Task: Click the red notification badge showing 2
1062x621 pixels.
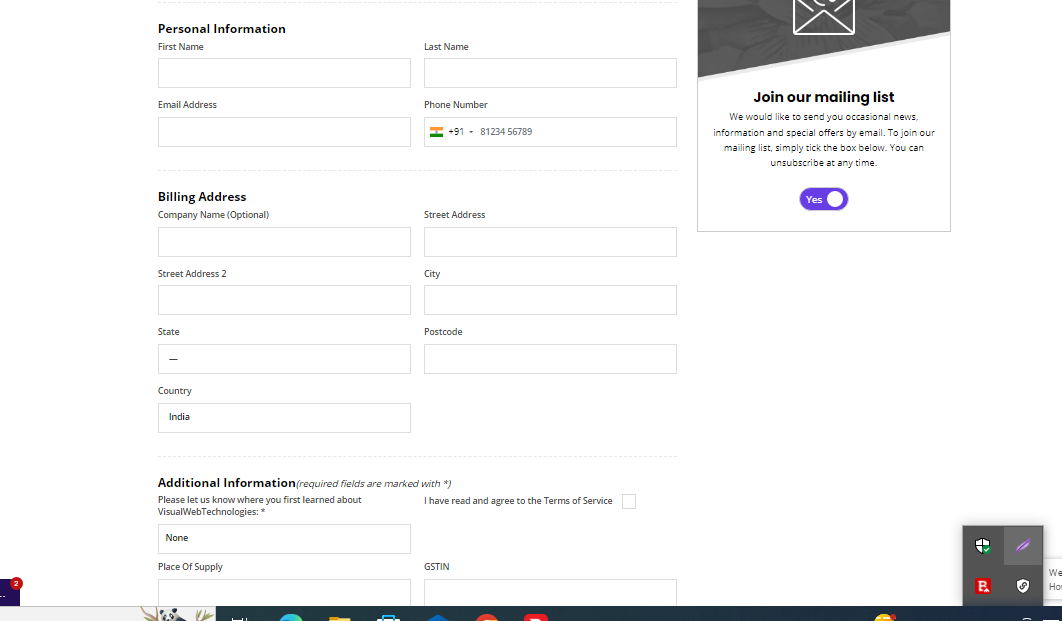Action: pos(15,582)
